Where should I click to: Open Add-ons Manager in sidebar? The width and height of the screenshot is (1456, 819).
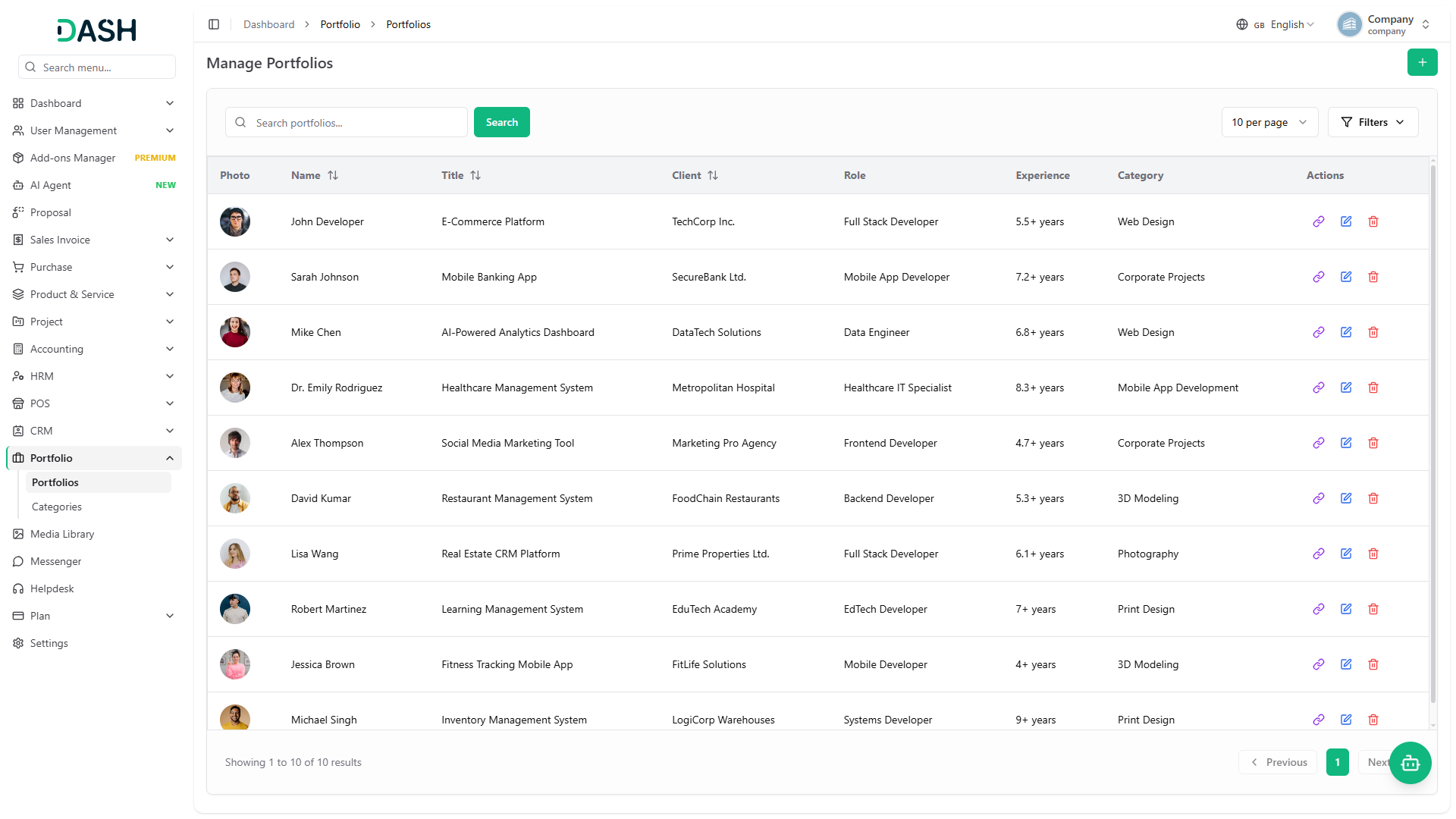(94, 158)
